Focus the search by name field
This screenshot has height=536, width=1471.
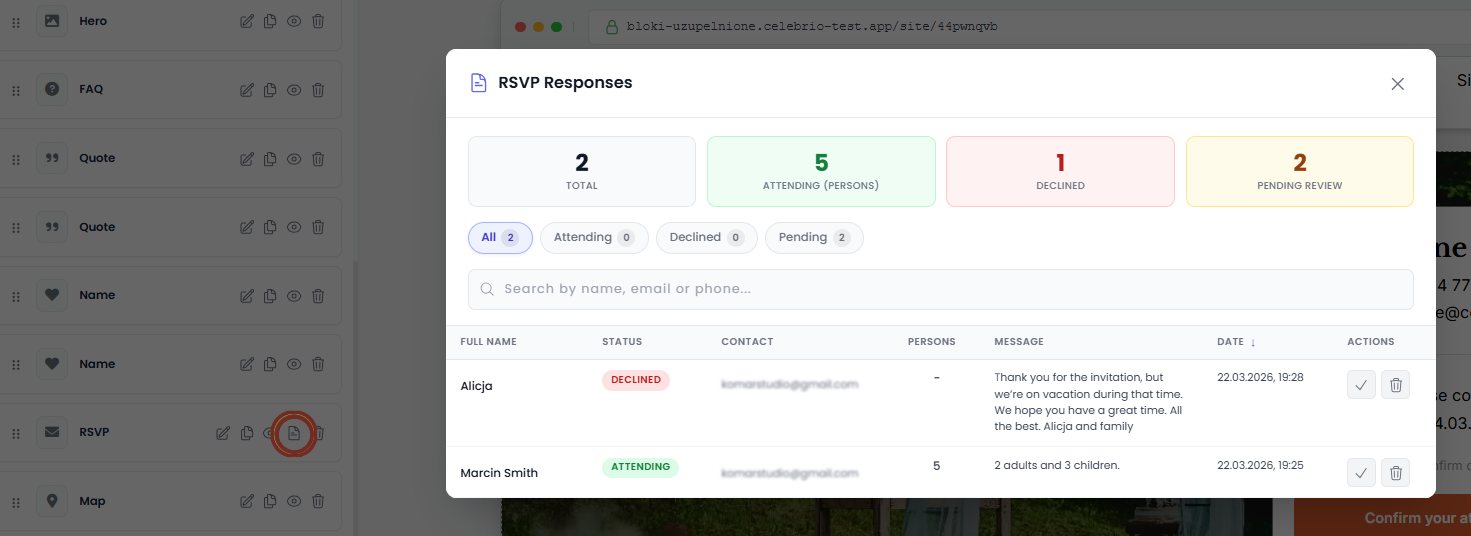pyautogui.click(x=940, y=289)
